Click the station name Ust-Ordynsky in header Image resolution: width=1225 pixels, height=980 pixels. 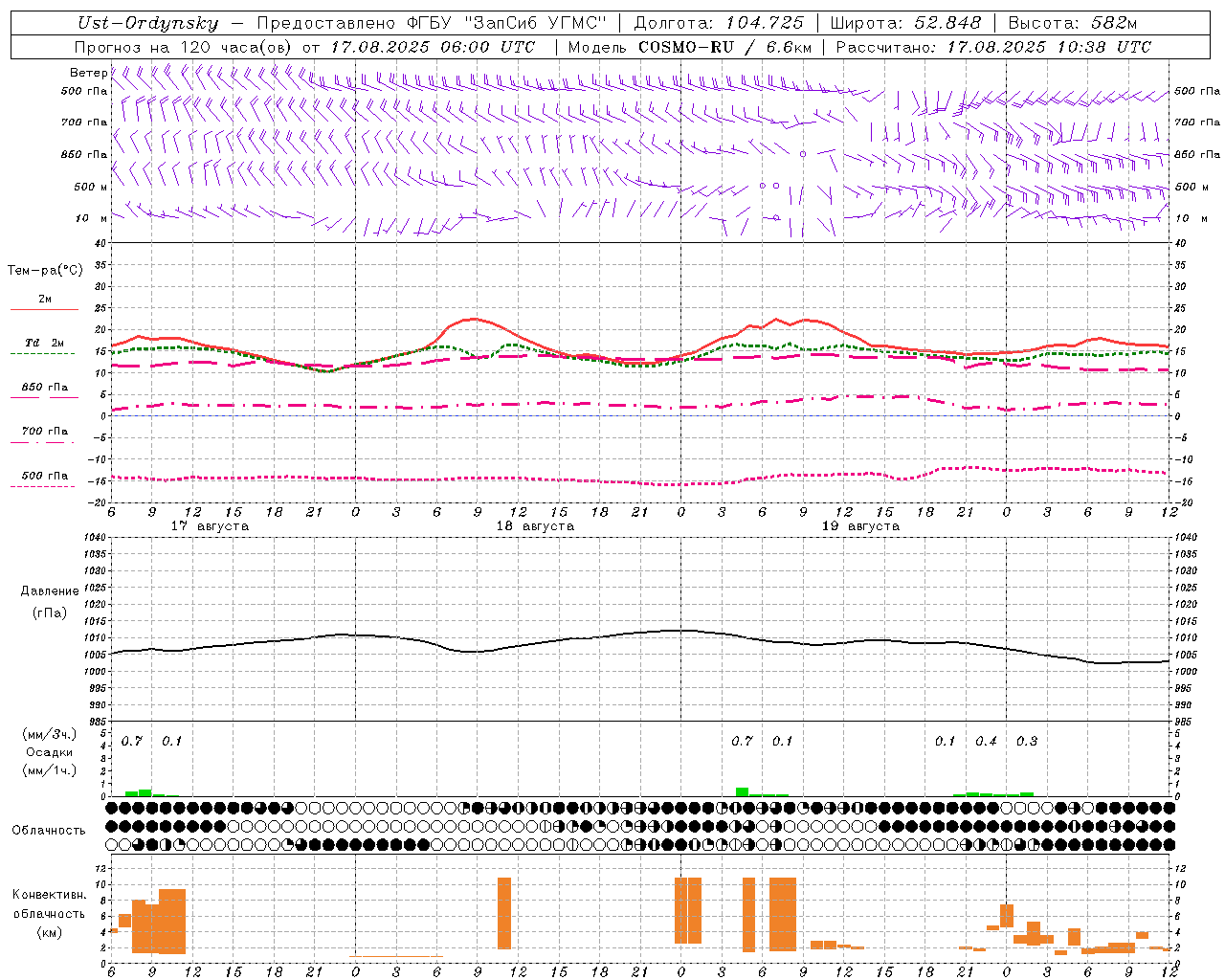click(148, 23)
